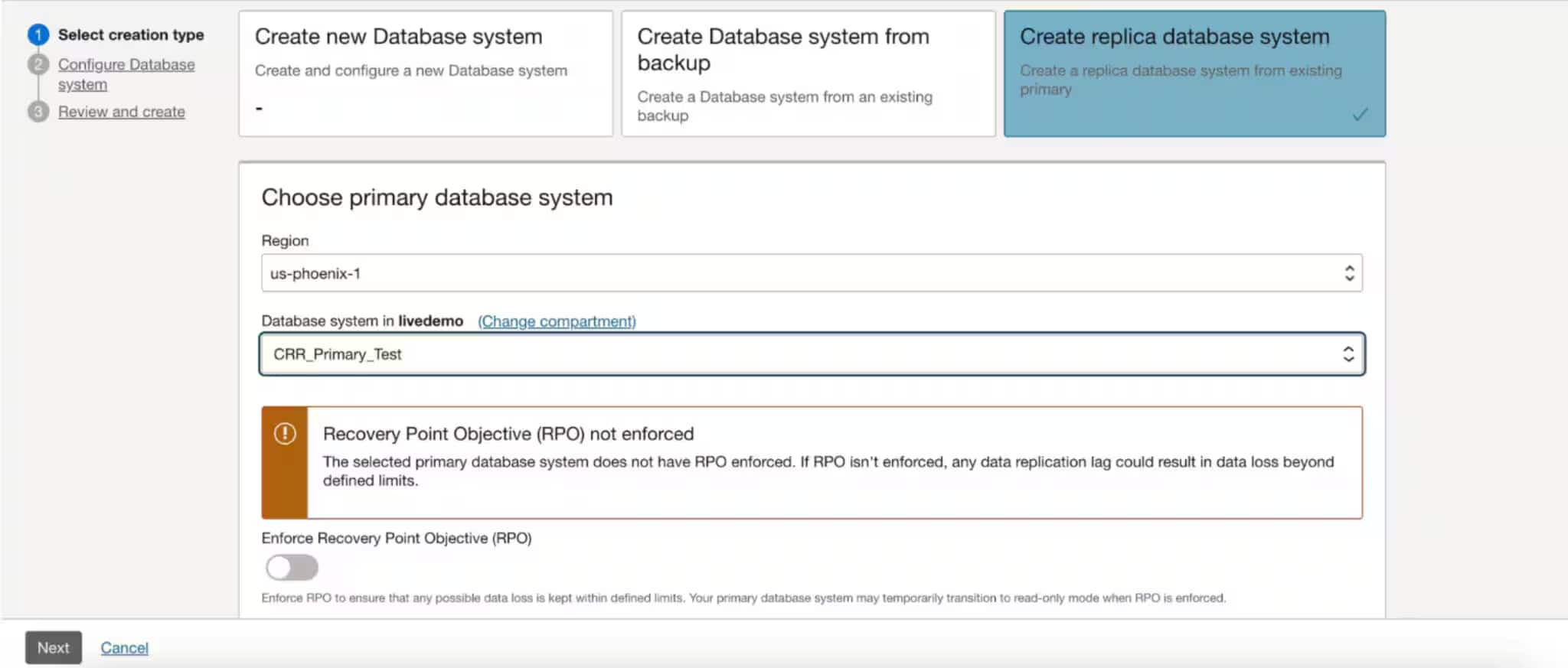Open Database system dropdown CRR_Primary_Test
The width and height of the screenshot is (1568, 668).
click(x=812, y=354)
